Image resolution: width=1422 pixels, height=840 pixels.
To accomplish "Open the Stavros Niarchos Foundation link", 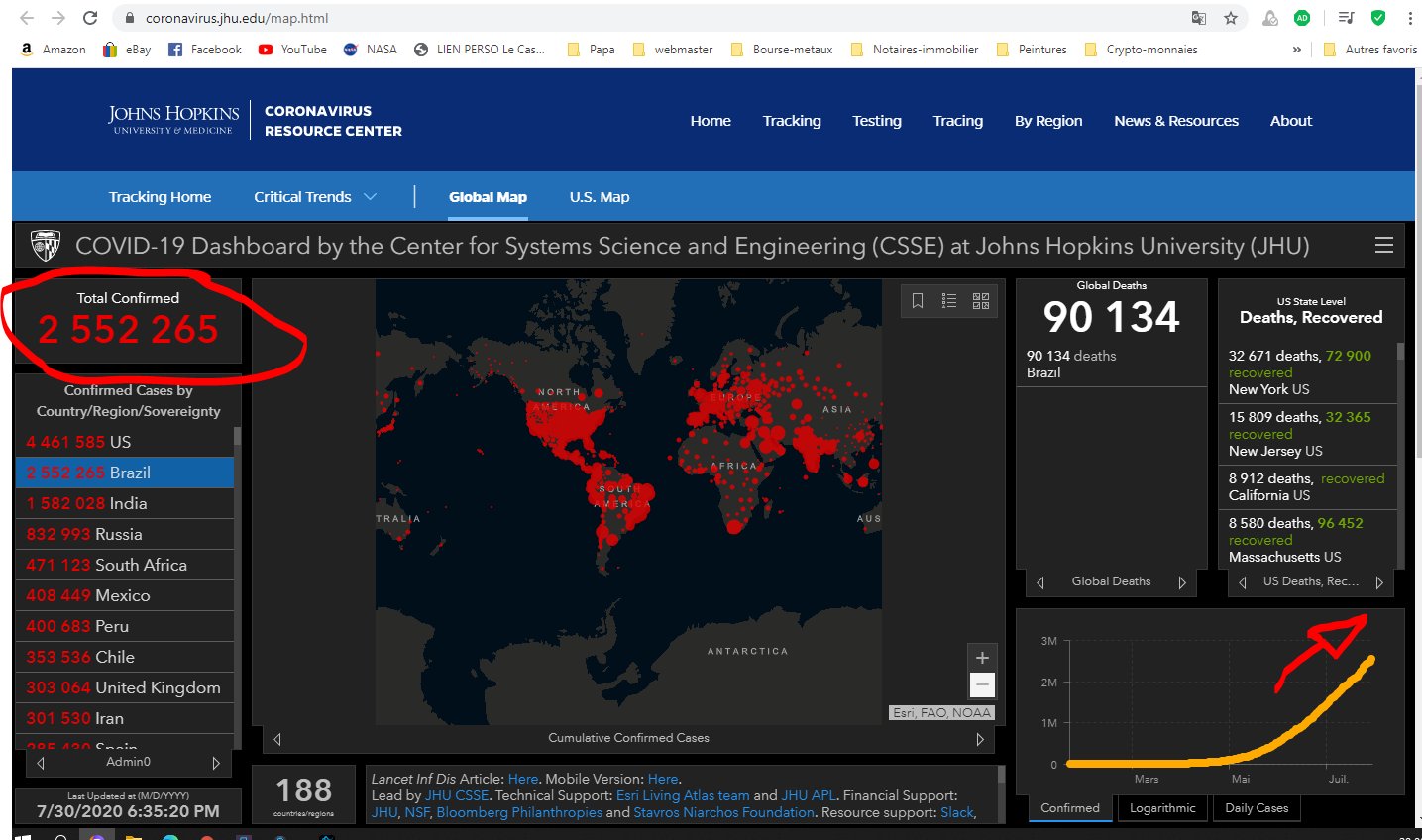I will tap(724, 812).
